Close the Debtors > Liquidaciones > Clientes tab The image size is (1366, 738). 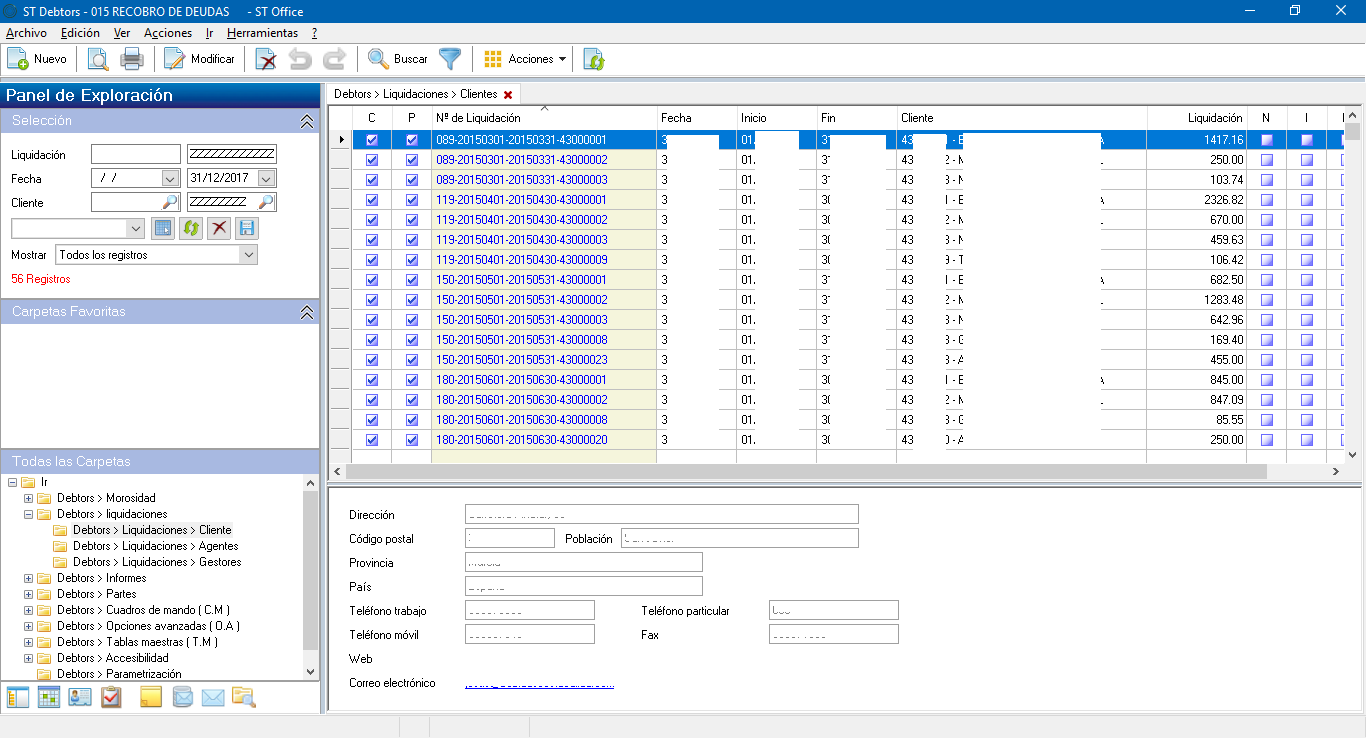pos(508,94)
